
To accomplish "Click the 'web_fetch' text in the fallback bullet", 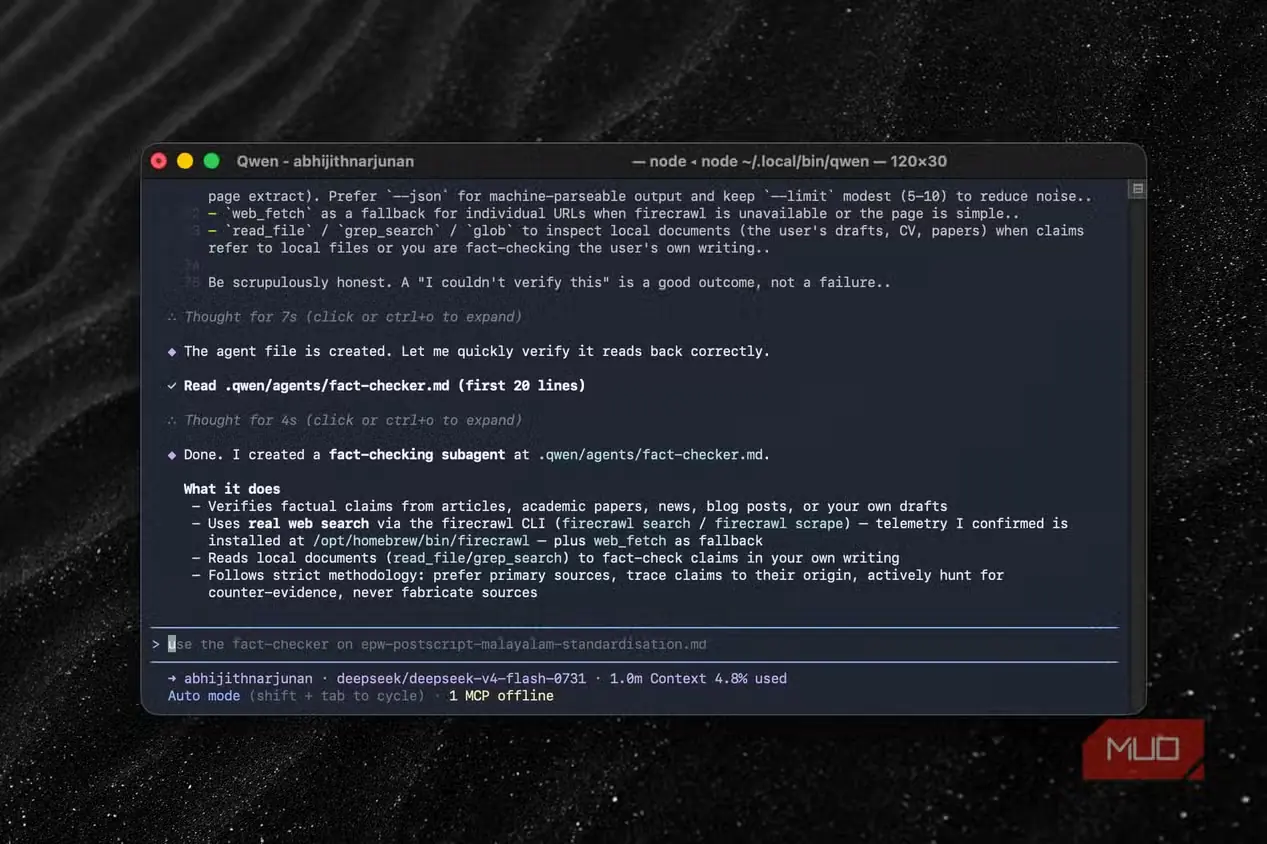I will pos(629,540).
